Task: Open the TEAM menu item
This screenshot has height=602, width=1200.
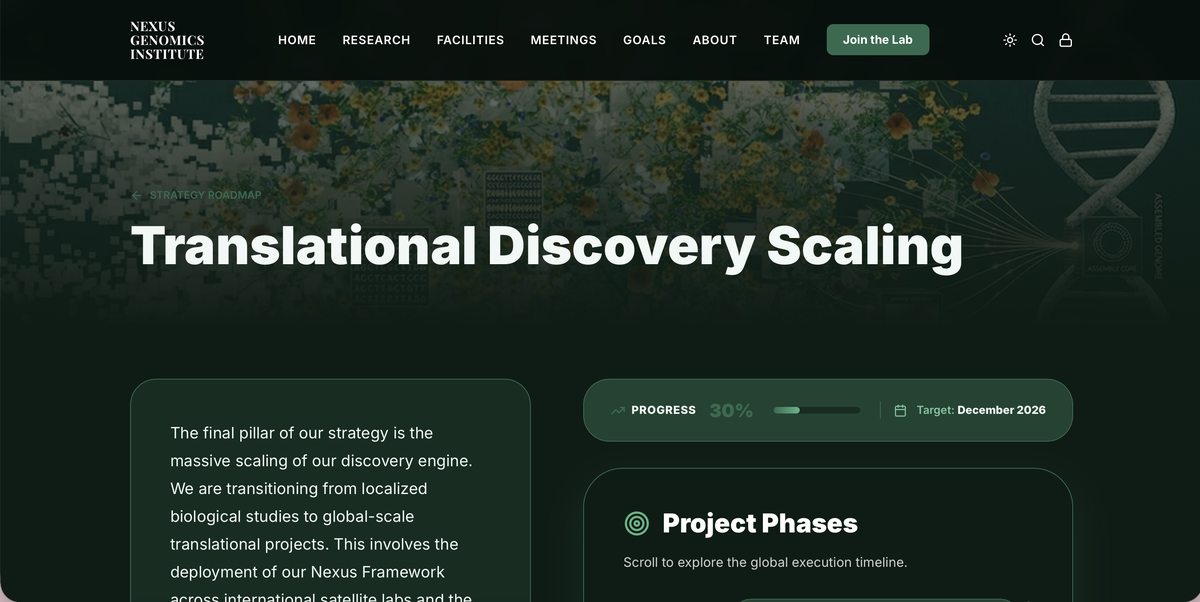Action: tap(782, 40)
